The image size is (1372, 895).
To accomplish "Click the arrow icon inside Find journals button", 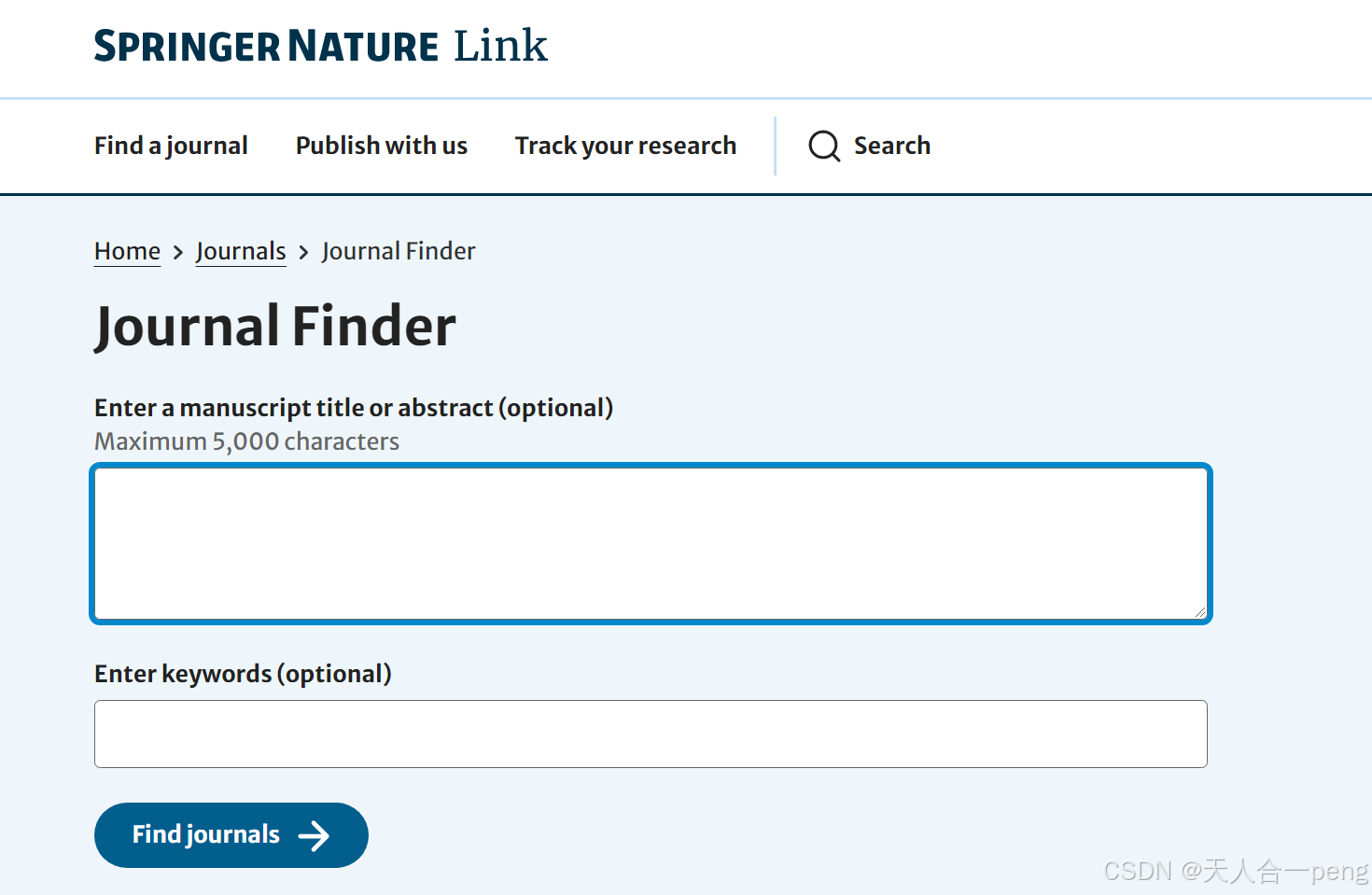I will 315,835.
